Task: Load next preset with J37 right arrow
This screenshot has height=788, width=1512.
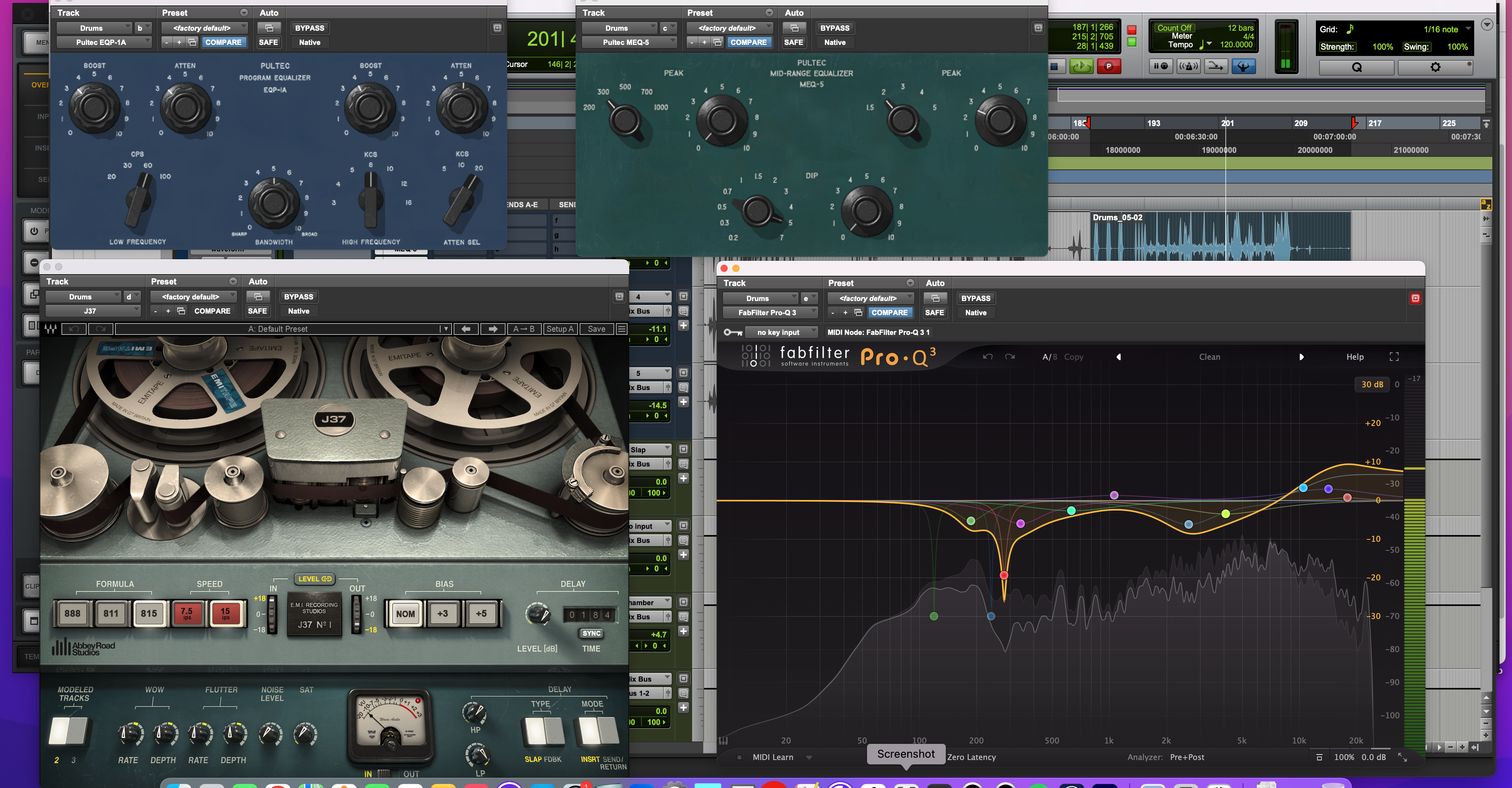Action: coord(493,329)
